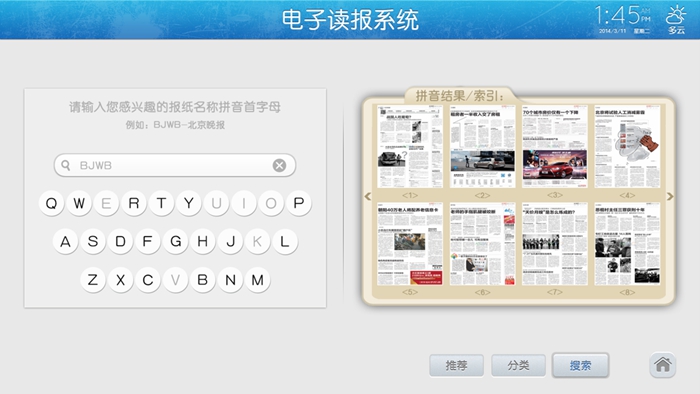Tap the M key on the keyboard
Screen dimensions: 700x394
pyautogui.click(x=258, y=280)
